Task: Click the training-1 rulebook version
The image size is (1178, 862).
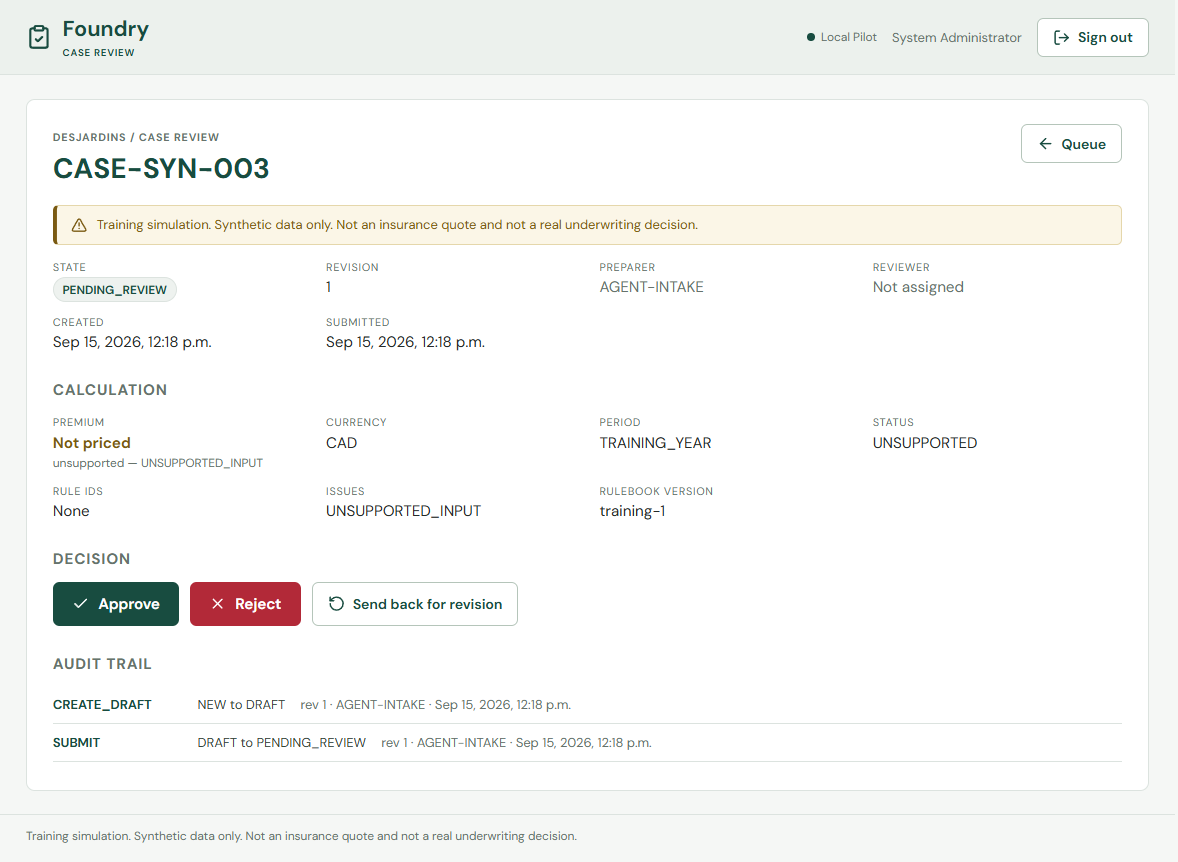Action: (632, 511)
